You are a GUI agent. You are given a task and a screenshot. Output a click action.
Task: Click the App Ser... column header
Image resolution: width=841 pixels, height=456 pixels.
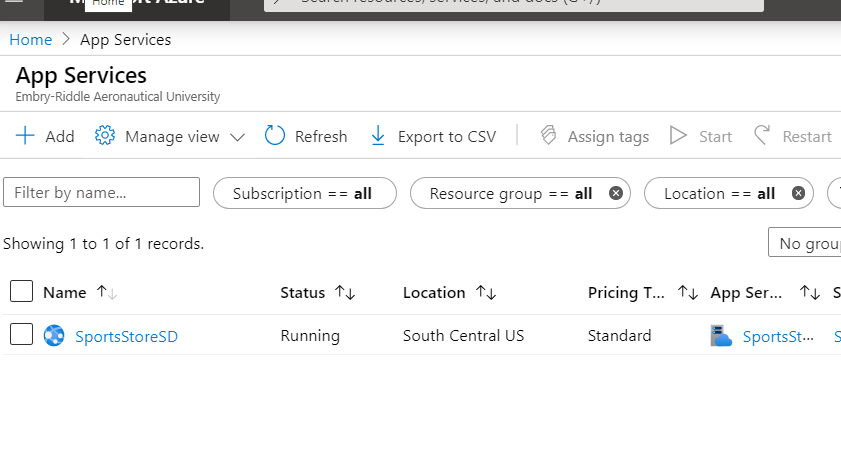(x=746, y=293)
